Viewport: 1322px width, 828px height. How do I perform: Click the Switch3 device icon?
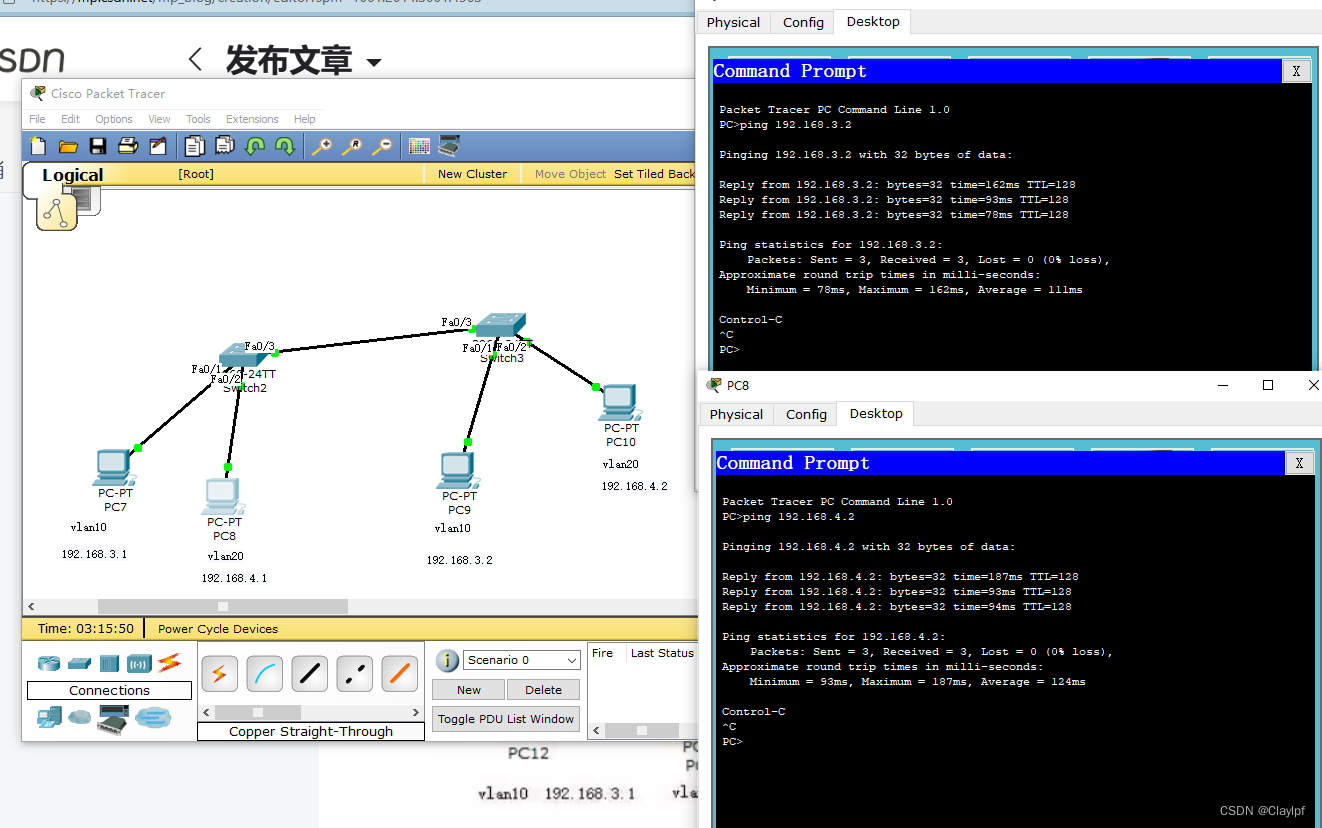pos(499,326)
